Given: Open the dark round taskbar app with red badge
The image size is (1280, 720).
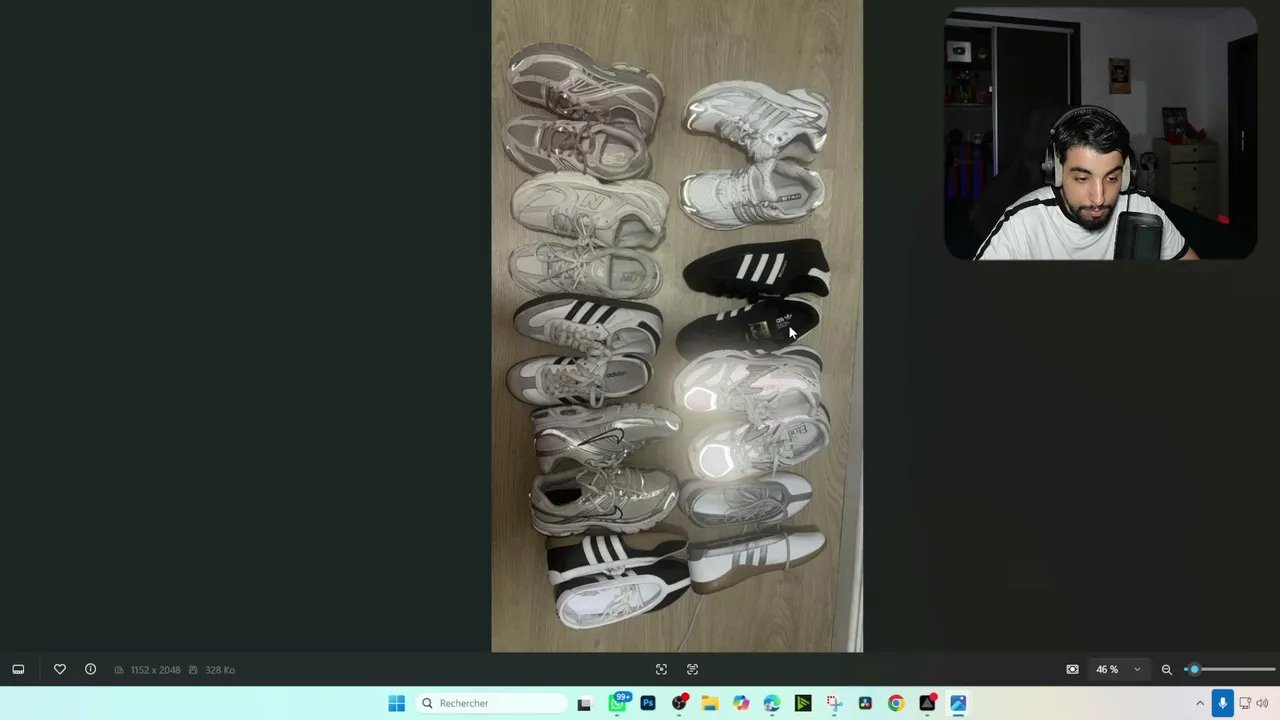Looking at the screenshot, I should 679,703.
